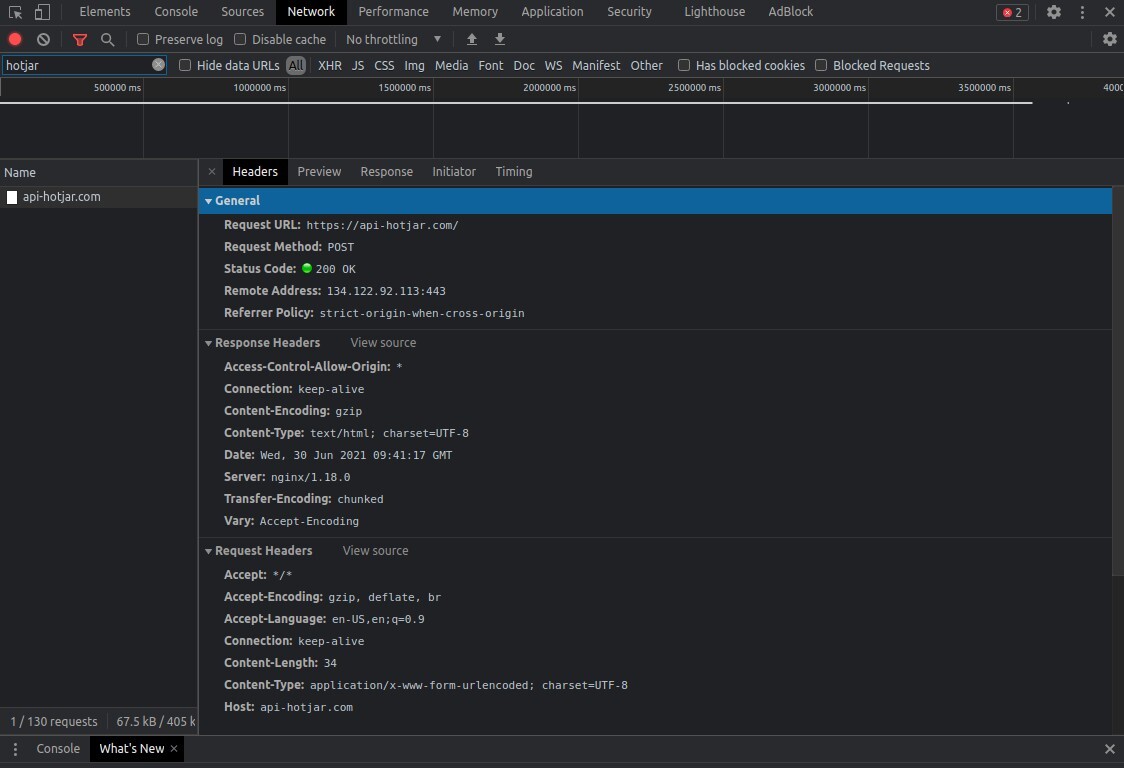The image size is (1124, 768).
Task: Open the Timing tab for the request
Action: click(x=513, y=172)
